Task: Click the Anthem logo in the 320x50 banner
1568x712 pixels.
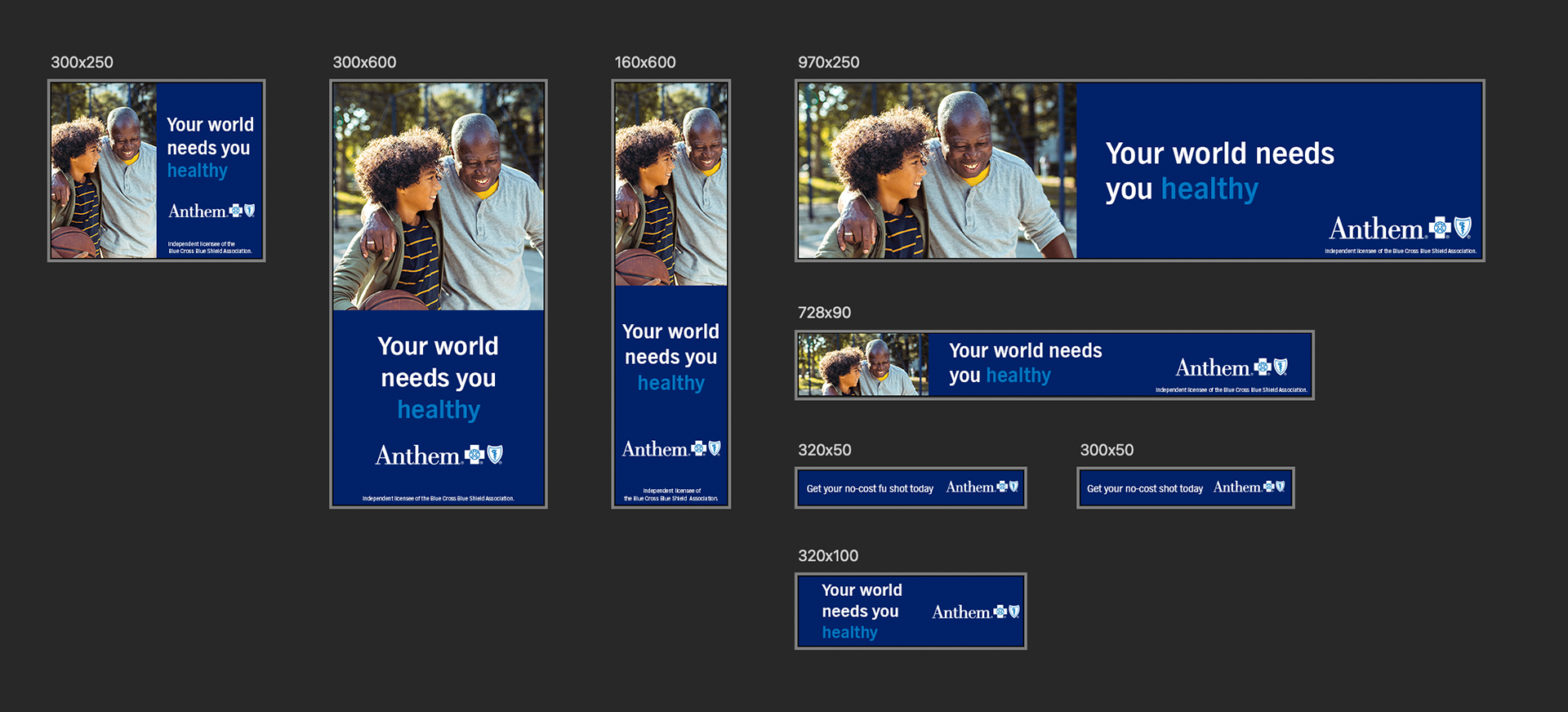Action: 982,487
